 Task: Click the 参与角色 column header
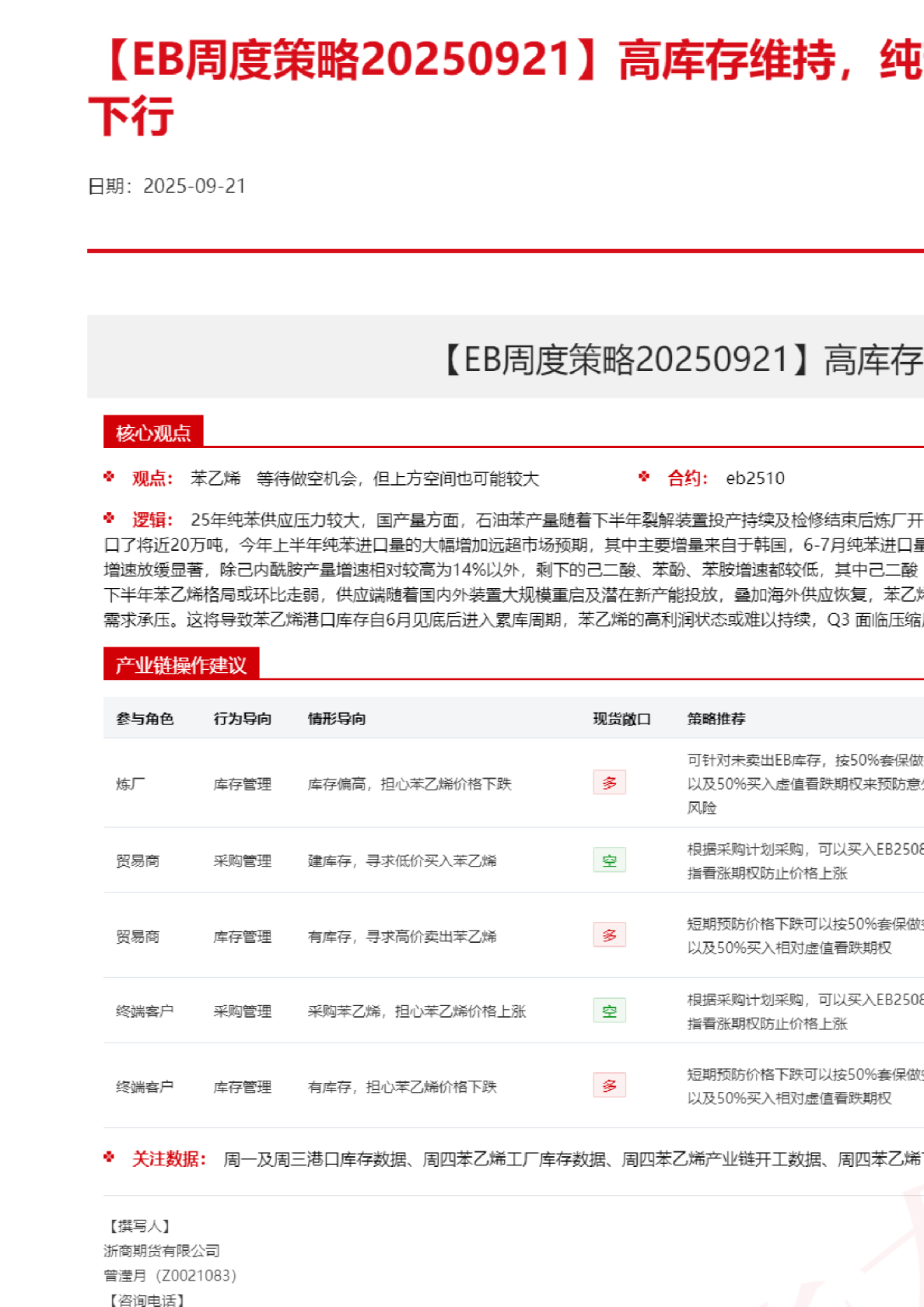145,719
